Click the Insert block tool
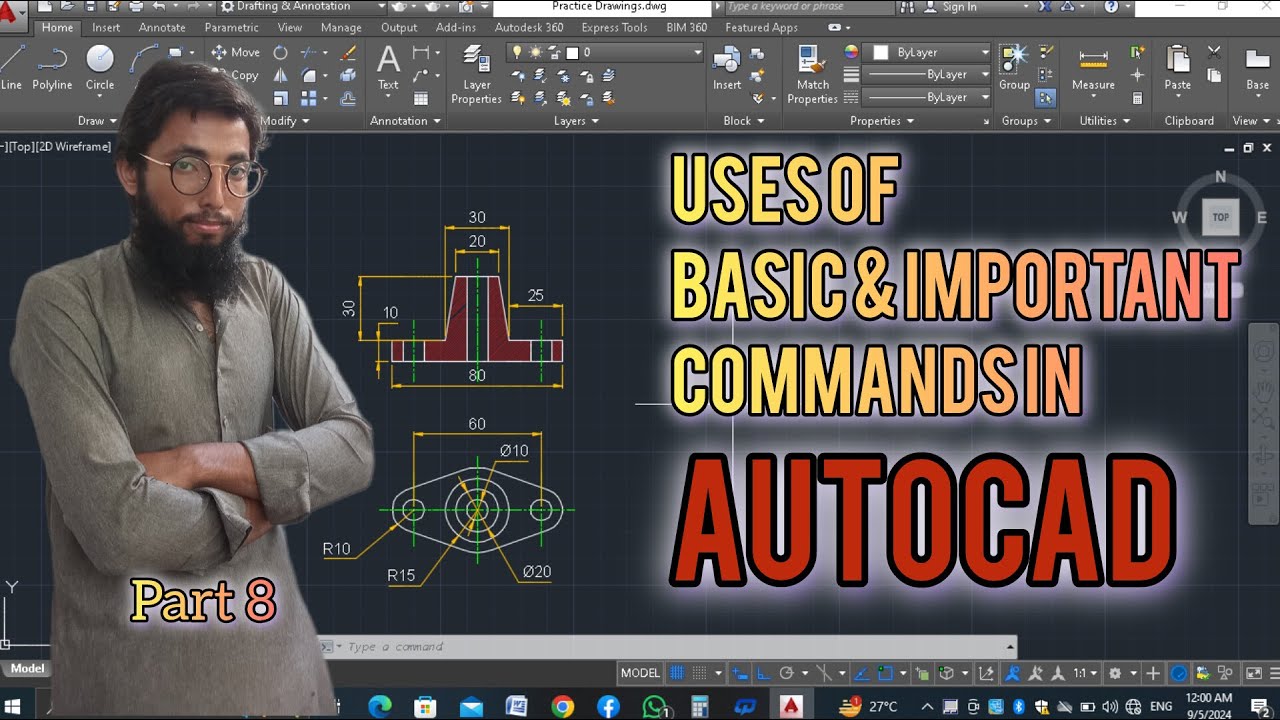 coord(727,67)
